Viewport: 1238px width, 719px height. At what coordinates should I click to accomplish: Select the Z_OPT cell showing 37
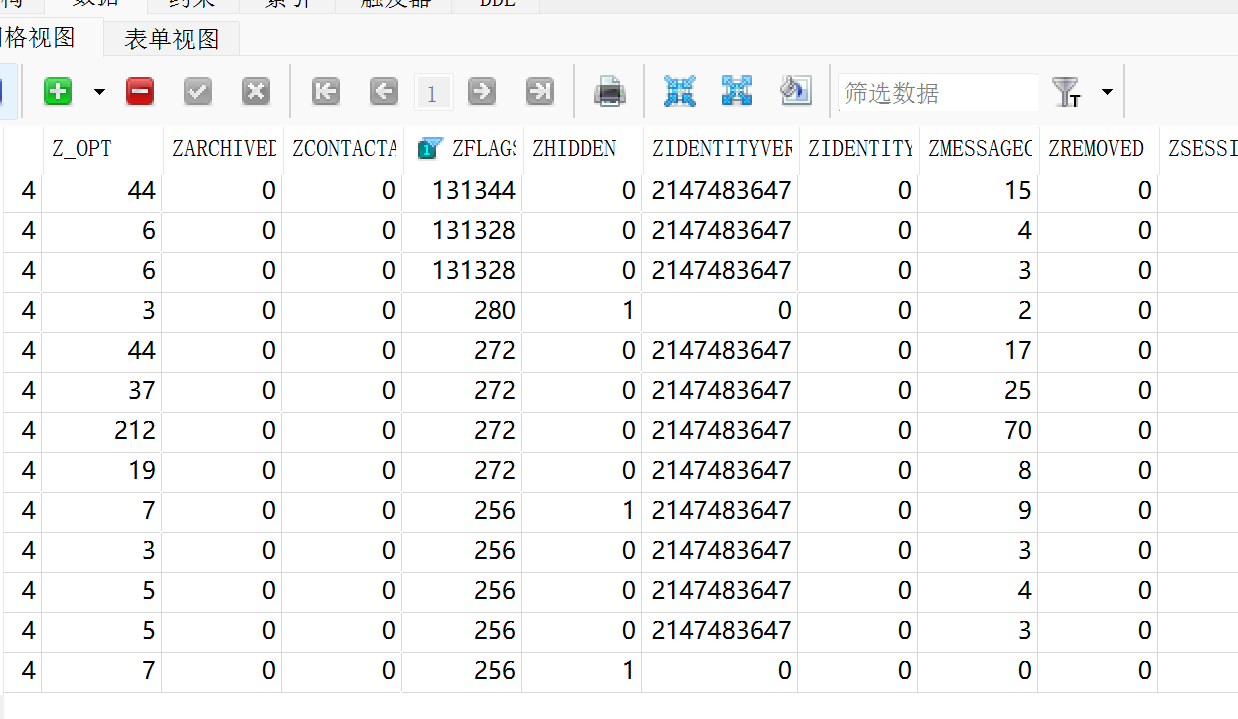[102, 390]
